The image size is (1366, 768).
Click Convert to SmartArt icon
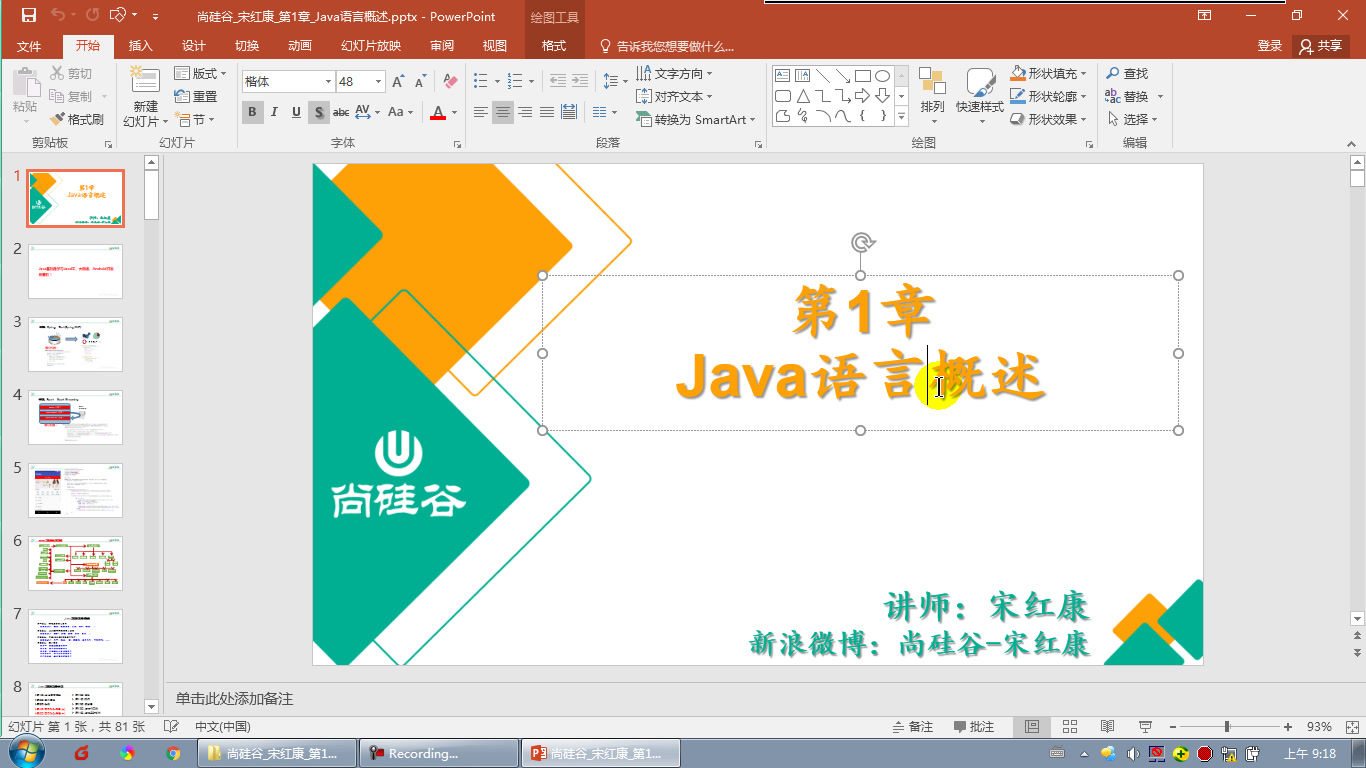point(644,119)
